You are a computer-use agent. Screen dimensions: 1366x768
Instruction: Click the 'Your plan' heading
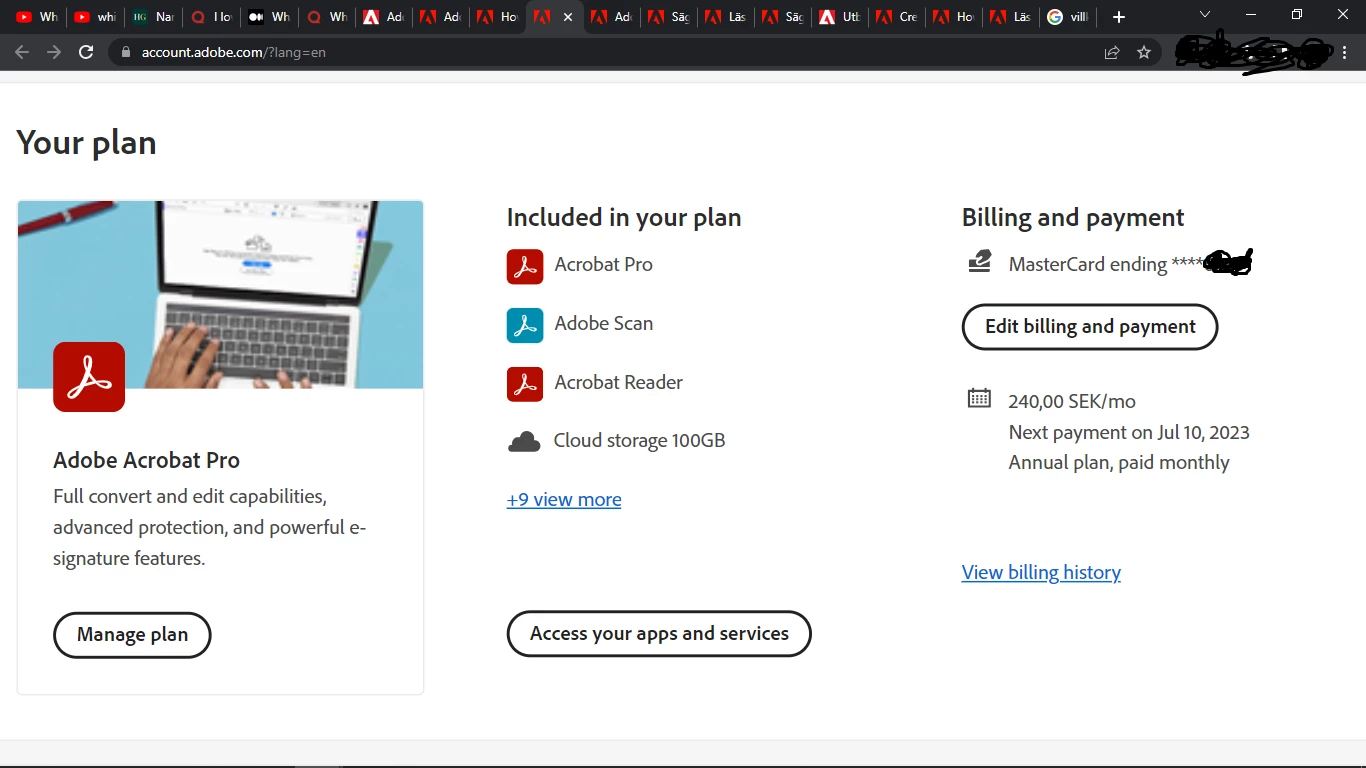tap(86, 143)
